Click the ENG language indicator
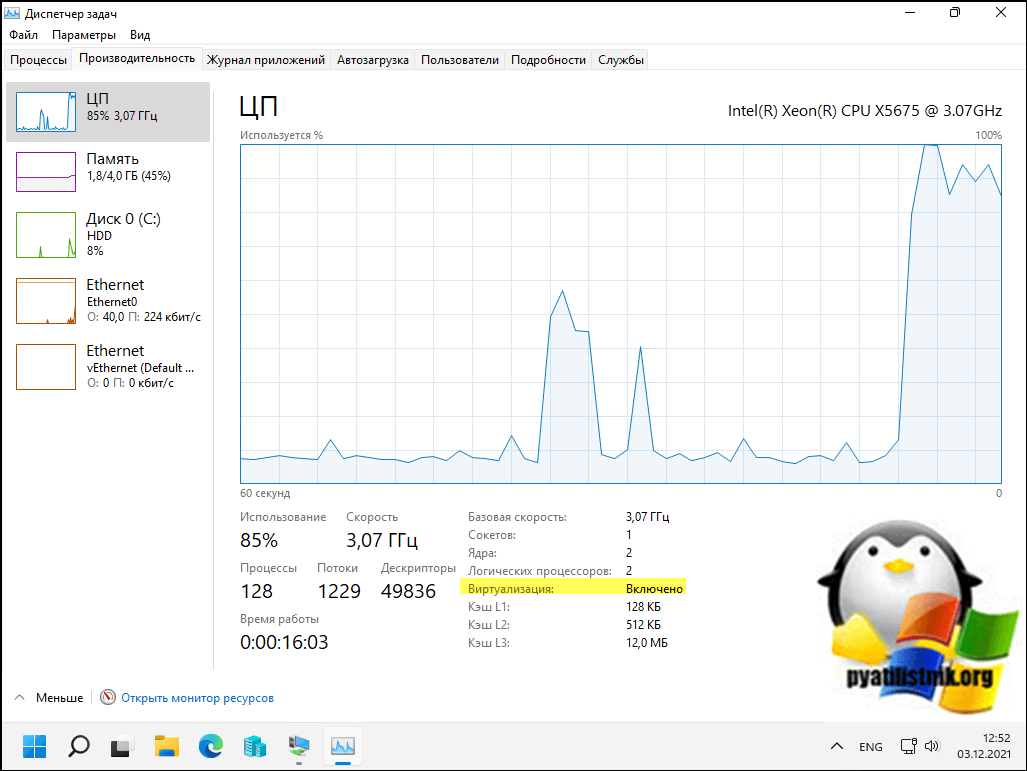 [870, 747]
